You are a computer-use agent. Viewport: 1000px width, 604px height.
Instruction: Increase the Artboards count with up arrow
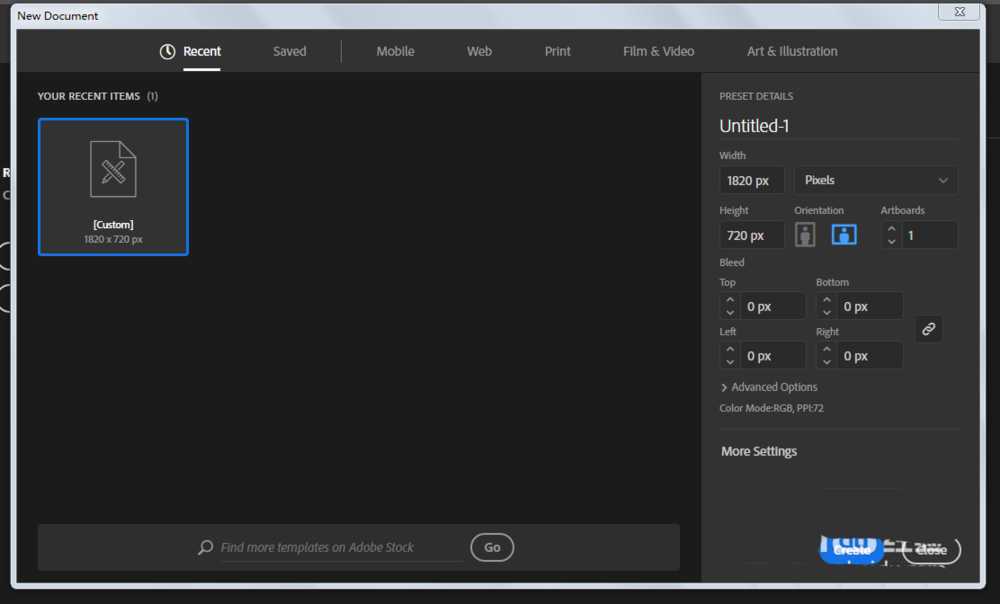coord(891,229)
